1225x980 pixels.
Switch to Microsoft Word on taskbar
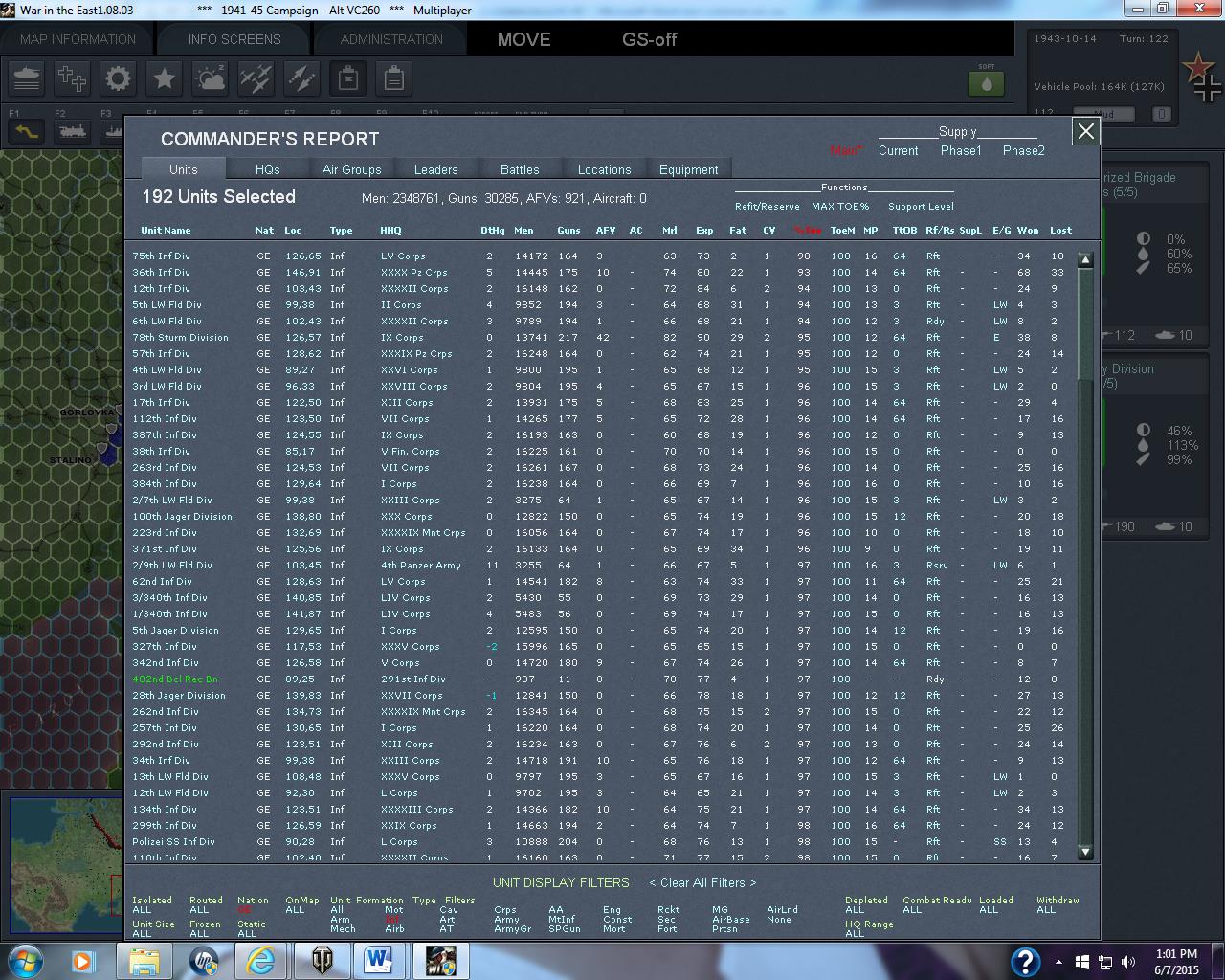click(380, 960)
